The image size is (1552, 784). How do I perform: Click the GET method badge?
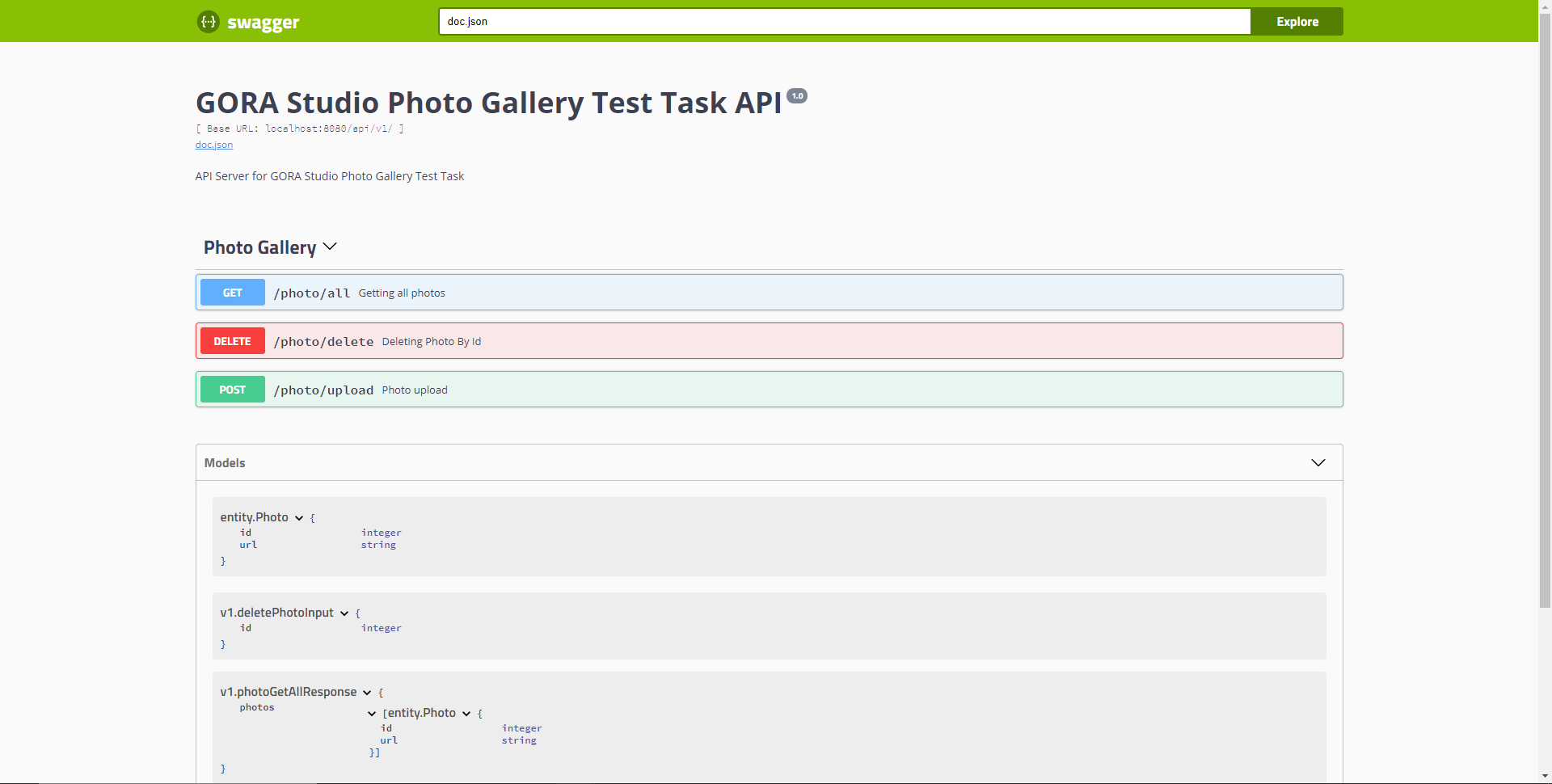[233, 293]
